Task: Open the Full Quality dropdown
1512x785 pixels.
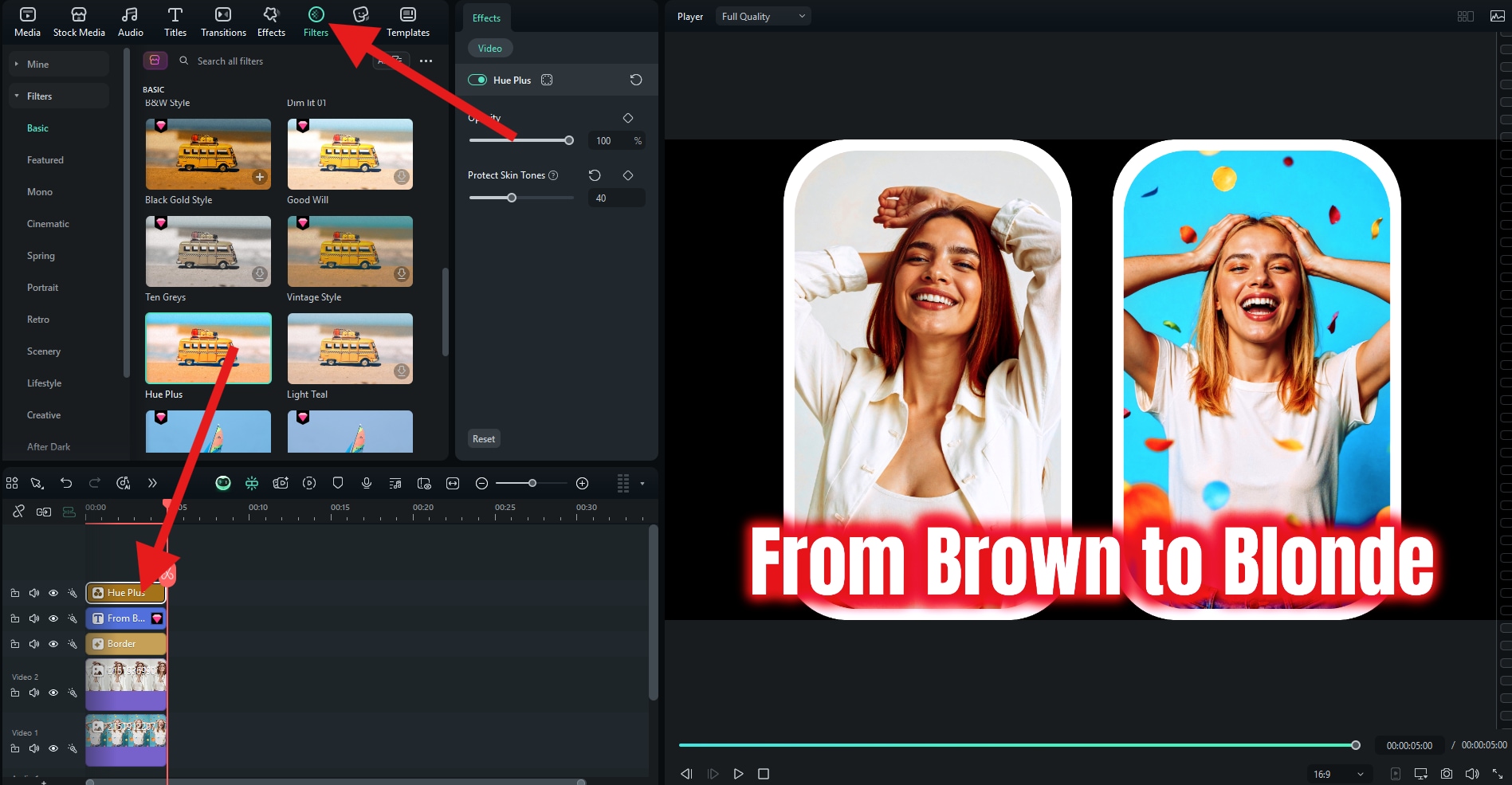Action: (763, 16)
